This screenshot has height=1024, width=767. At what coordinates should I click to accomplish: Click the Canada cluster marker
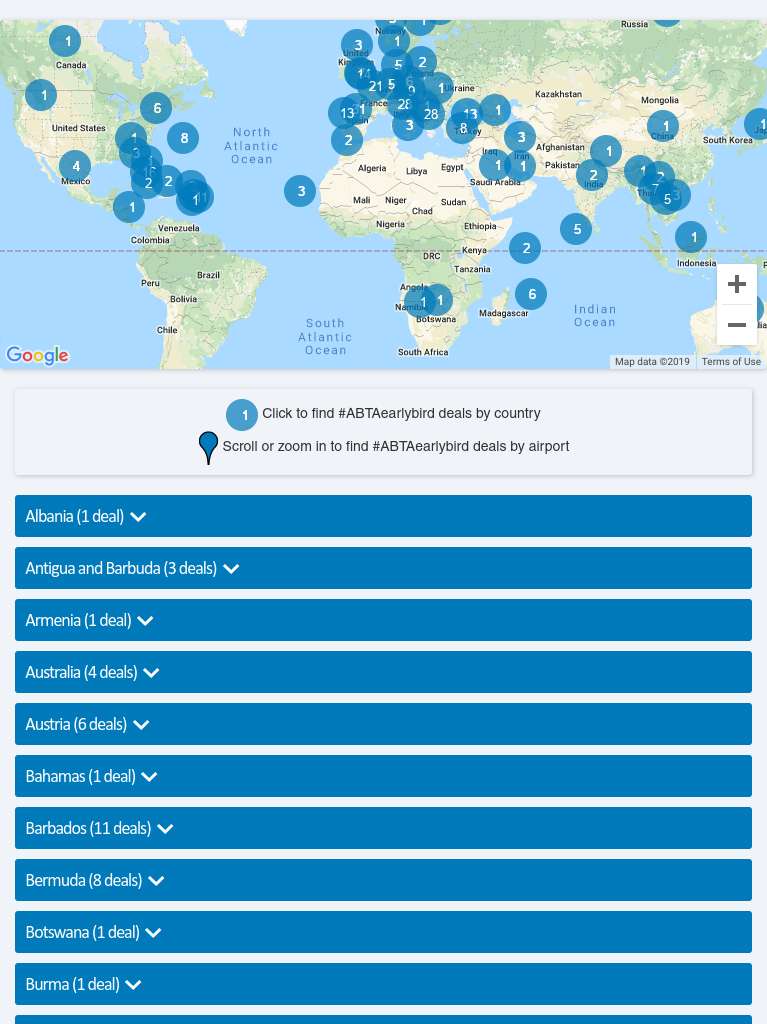tap(65, 42)
